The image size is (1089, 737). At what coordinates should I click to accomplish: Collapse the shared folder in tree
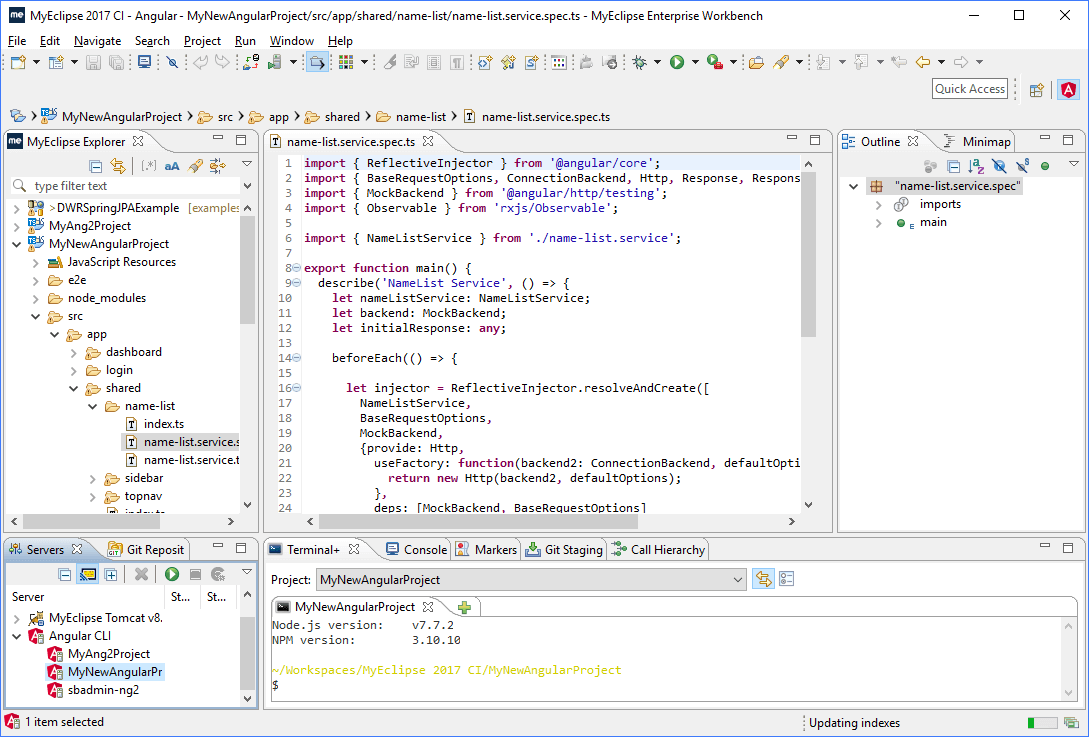pos(74,388)
